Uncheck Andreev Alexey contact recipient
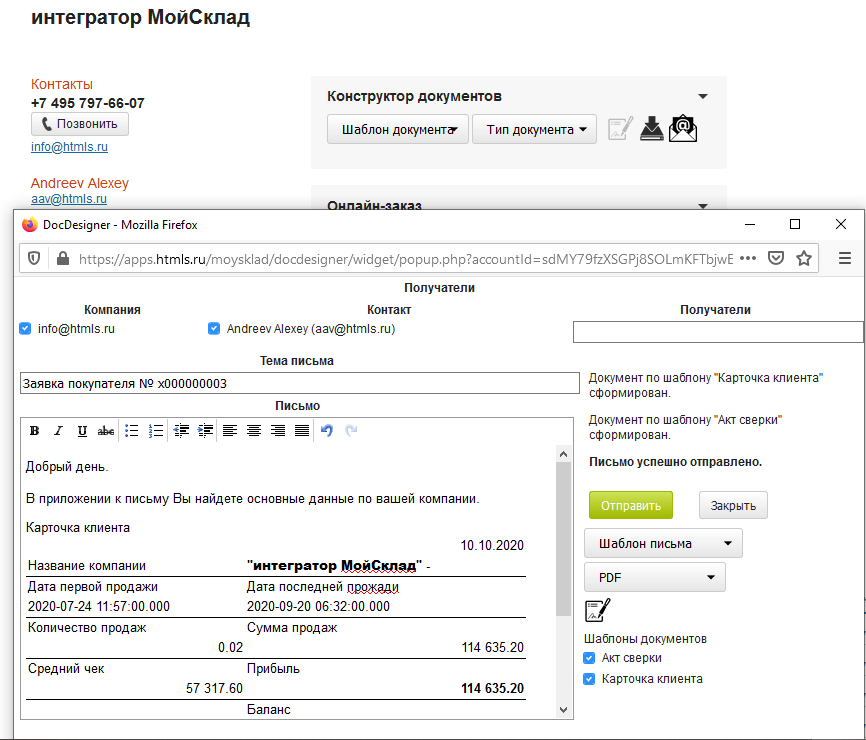866x740 pixels. [x=214, y=328]
